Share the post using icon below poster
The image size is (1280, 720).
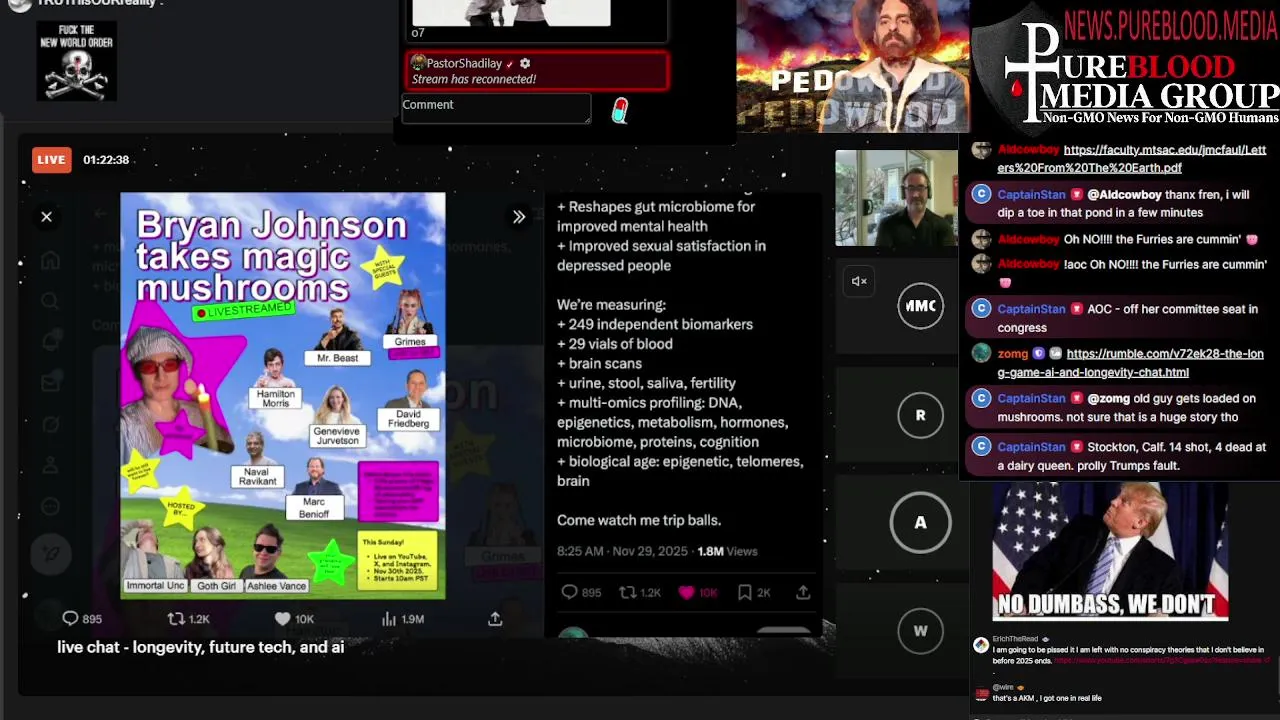tap(495, 619)
